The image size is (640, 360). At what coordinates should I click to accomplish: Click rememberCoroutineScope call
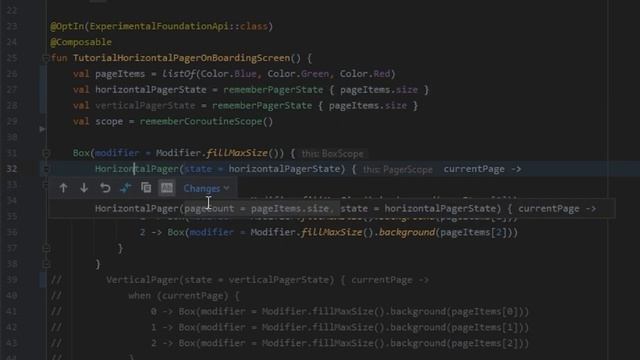tap(201, 122)
